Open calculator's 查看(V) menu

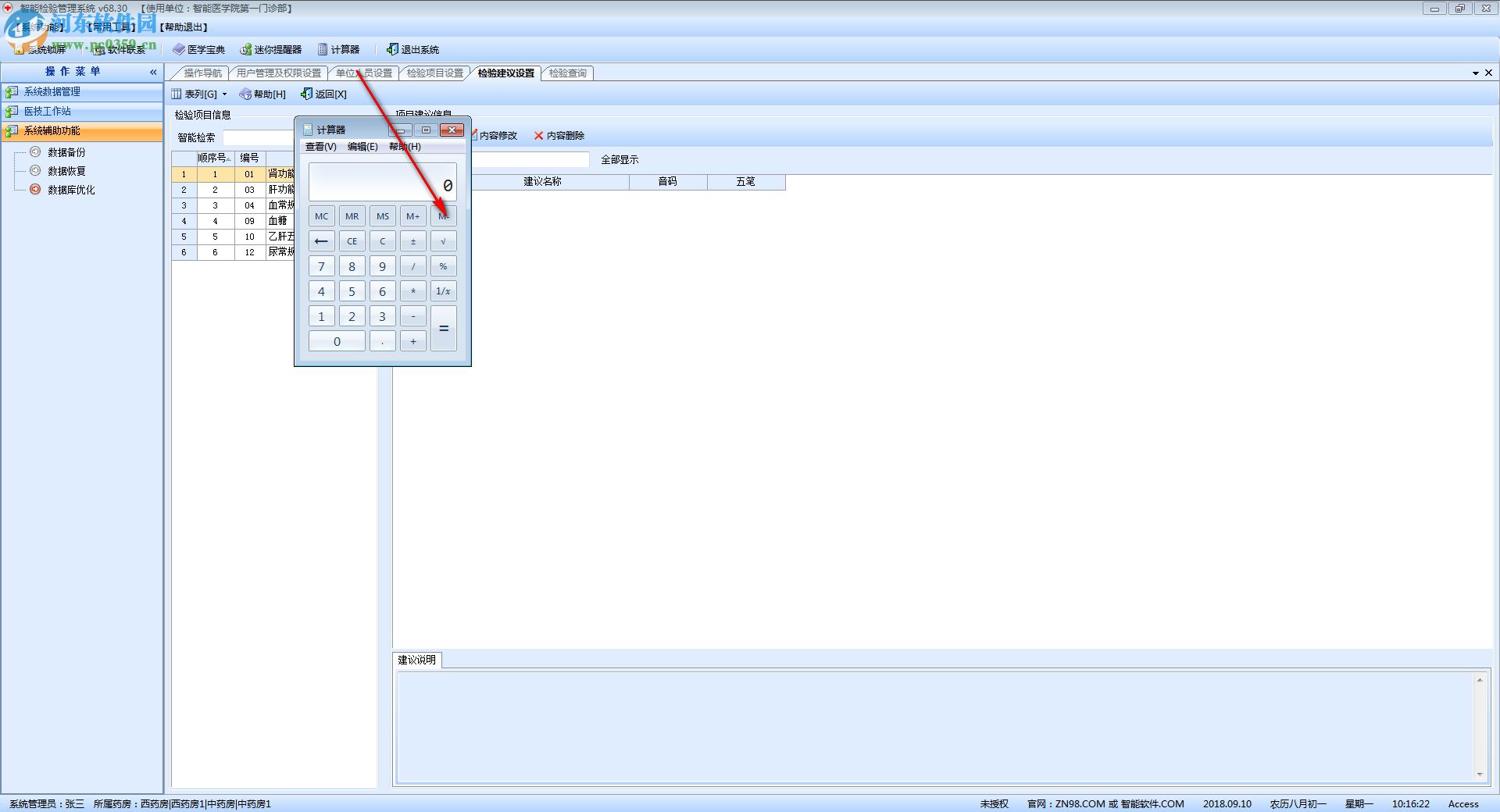[320, 147]
